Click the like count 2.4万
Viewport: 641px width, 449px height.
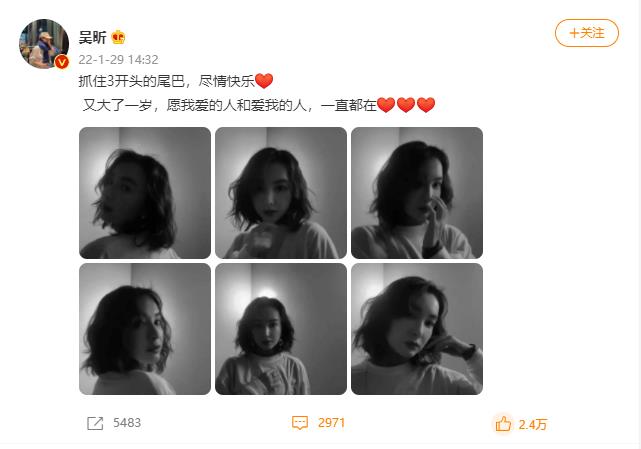(x=533, y=424)
